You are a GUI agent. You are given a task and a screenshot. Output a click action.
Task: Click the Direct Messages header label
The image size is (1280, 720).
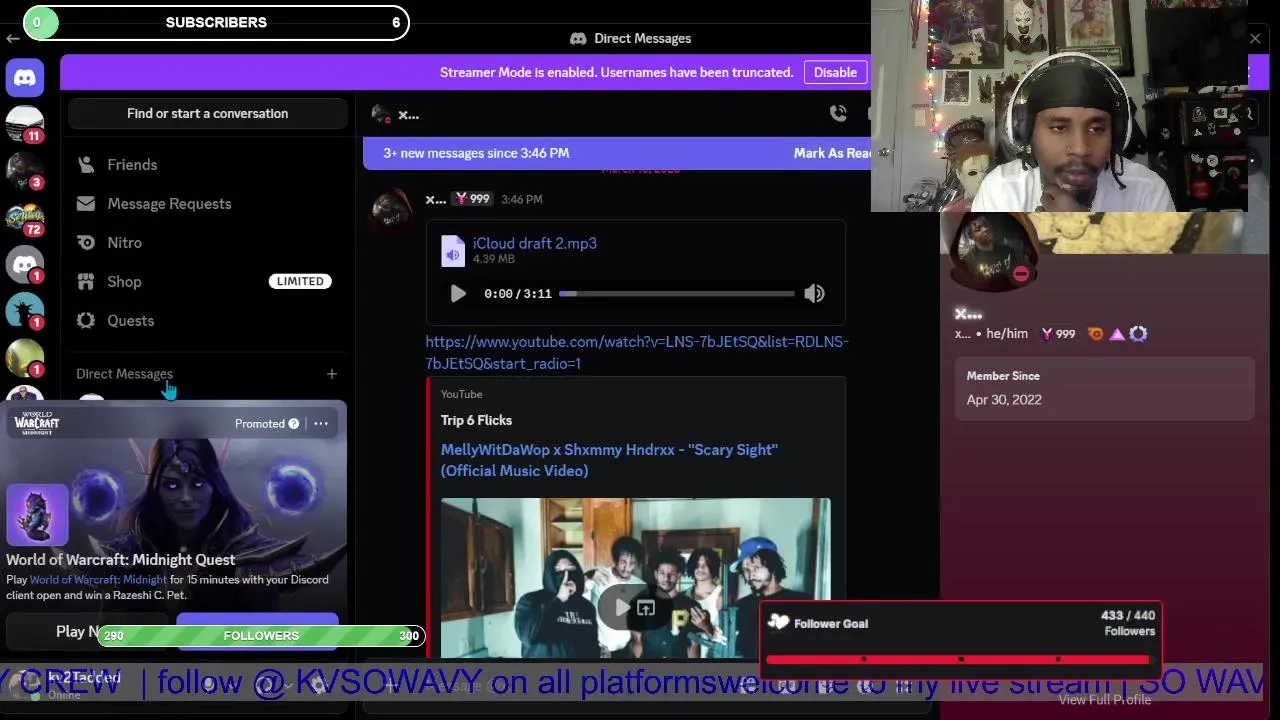click(124, 374)
